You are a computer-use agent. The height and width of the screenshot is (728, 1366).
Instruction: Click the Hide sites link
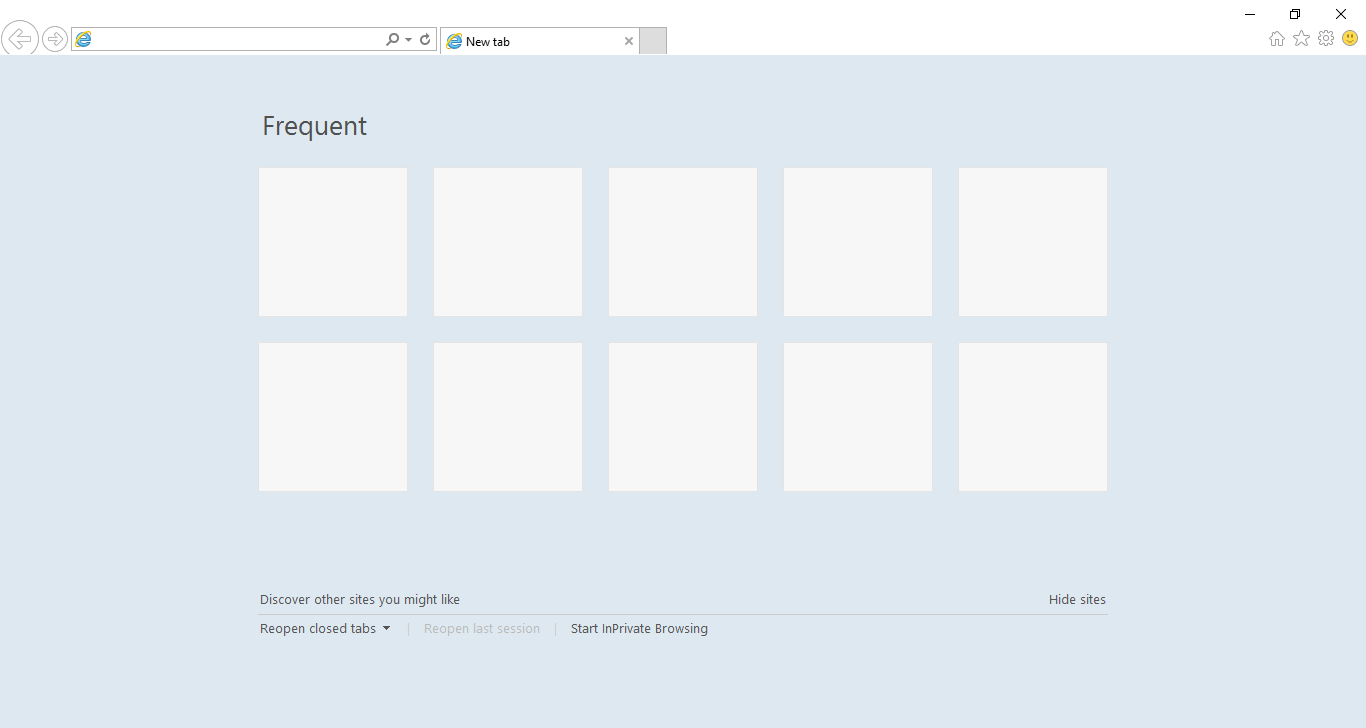[x=1077, y=600]
